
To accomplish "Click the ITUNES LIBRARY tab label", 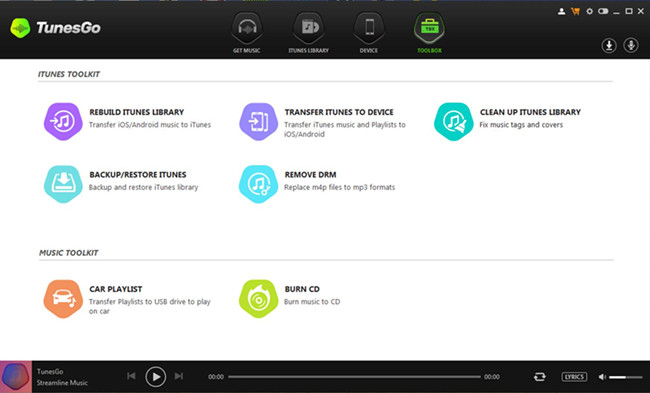I will tap(308, 51).
